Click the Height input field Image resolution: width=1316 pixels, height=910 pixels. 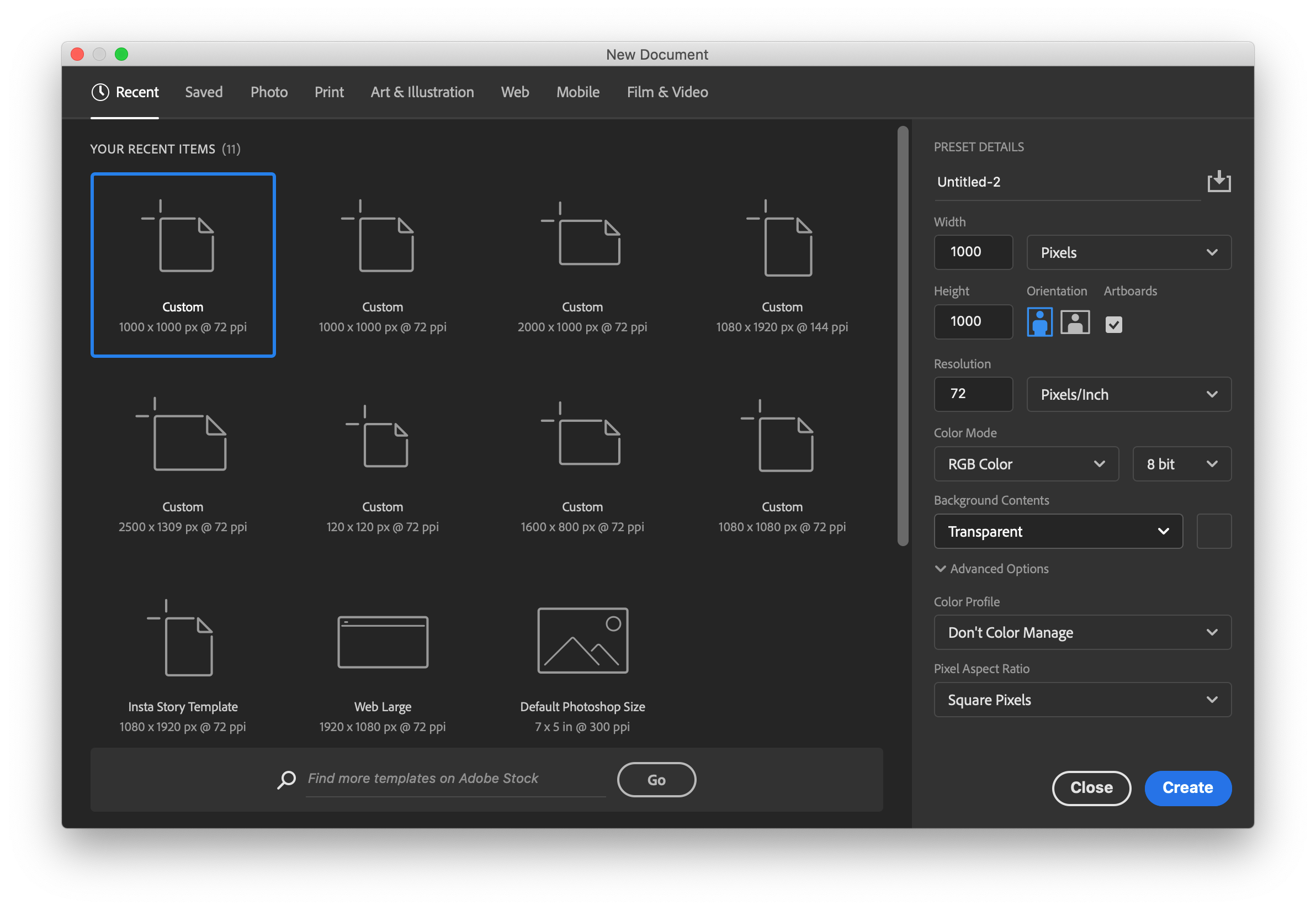(x=973, y=321)
